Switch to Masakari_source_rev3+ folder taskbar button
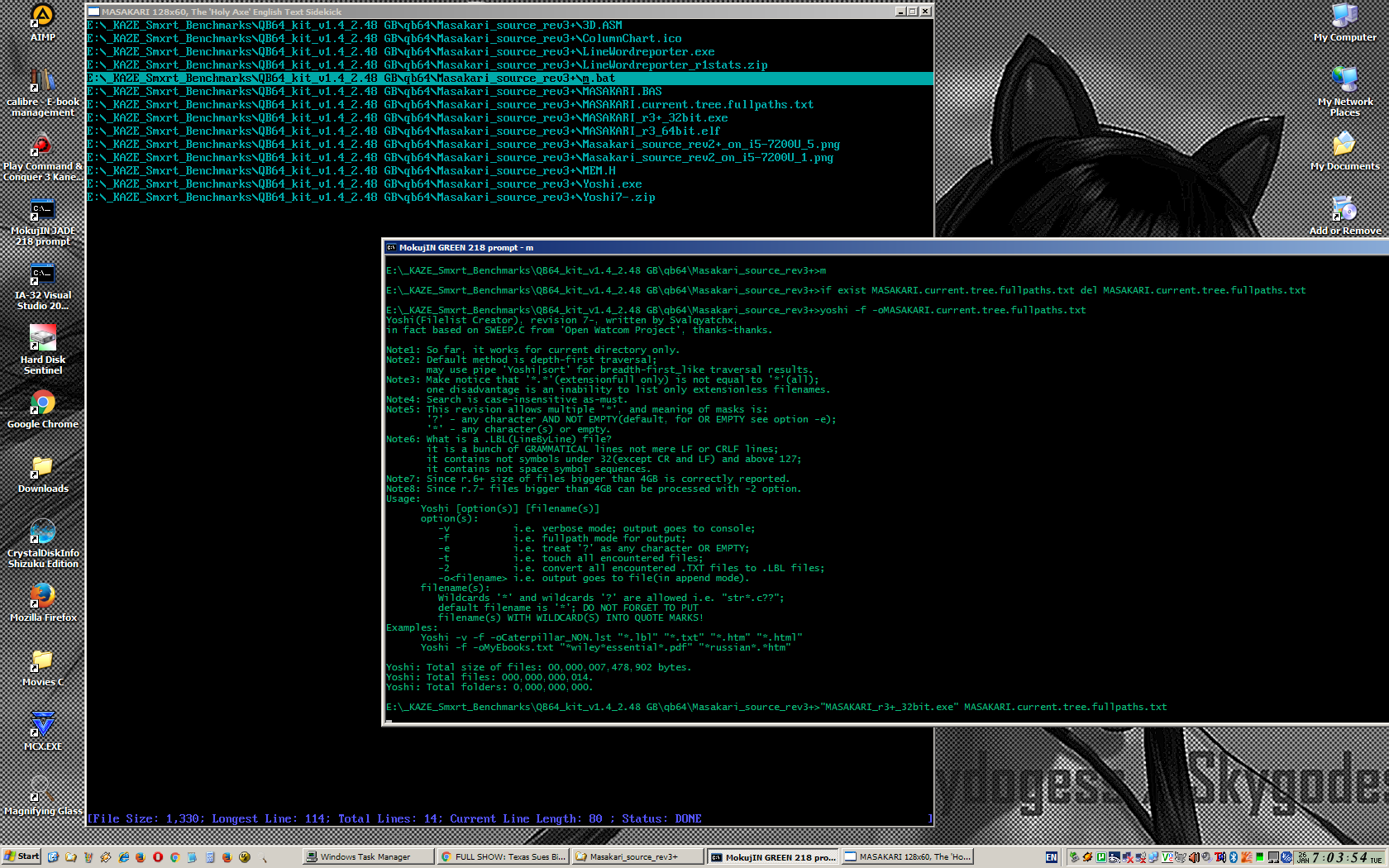Viewport: 1389px width, 868px height. (637, 857)
